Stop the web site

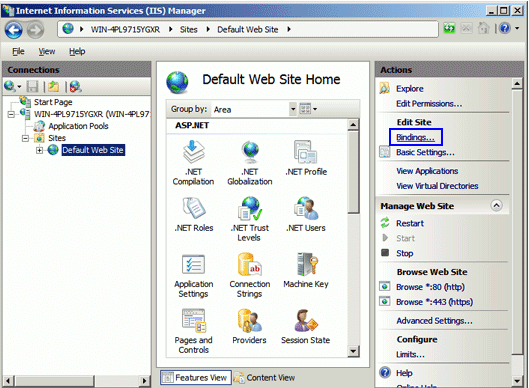405,253
